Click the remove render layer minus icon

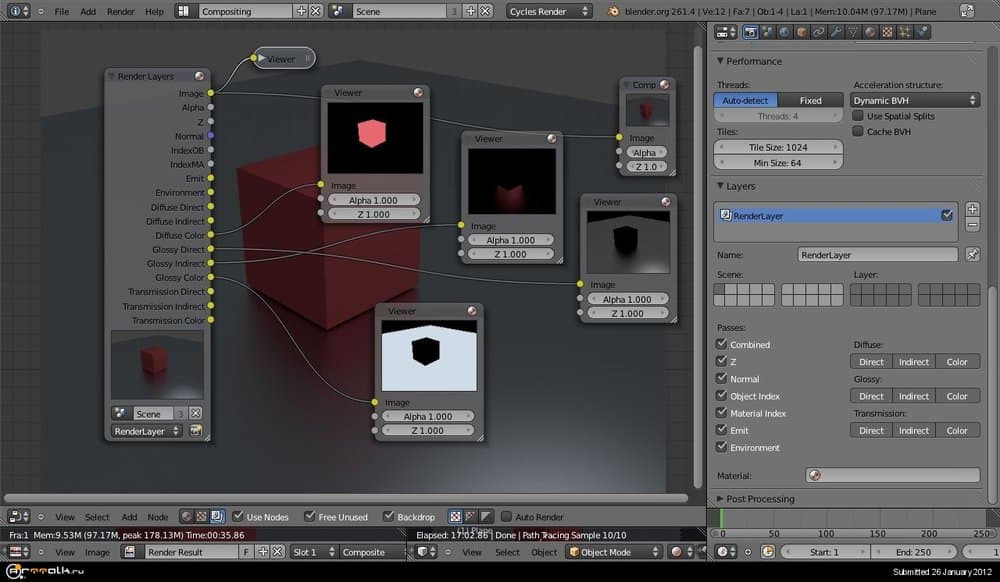(x=972, y=225)
